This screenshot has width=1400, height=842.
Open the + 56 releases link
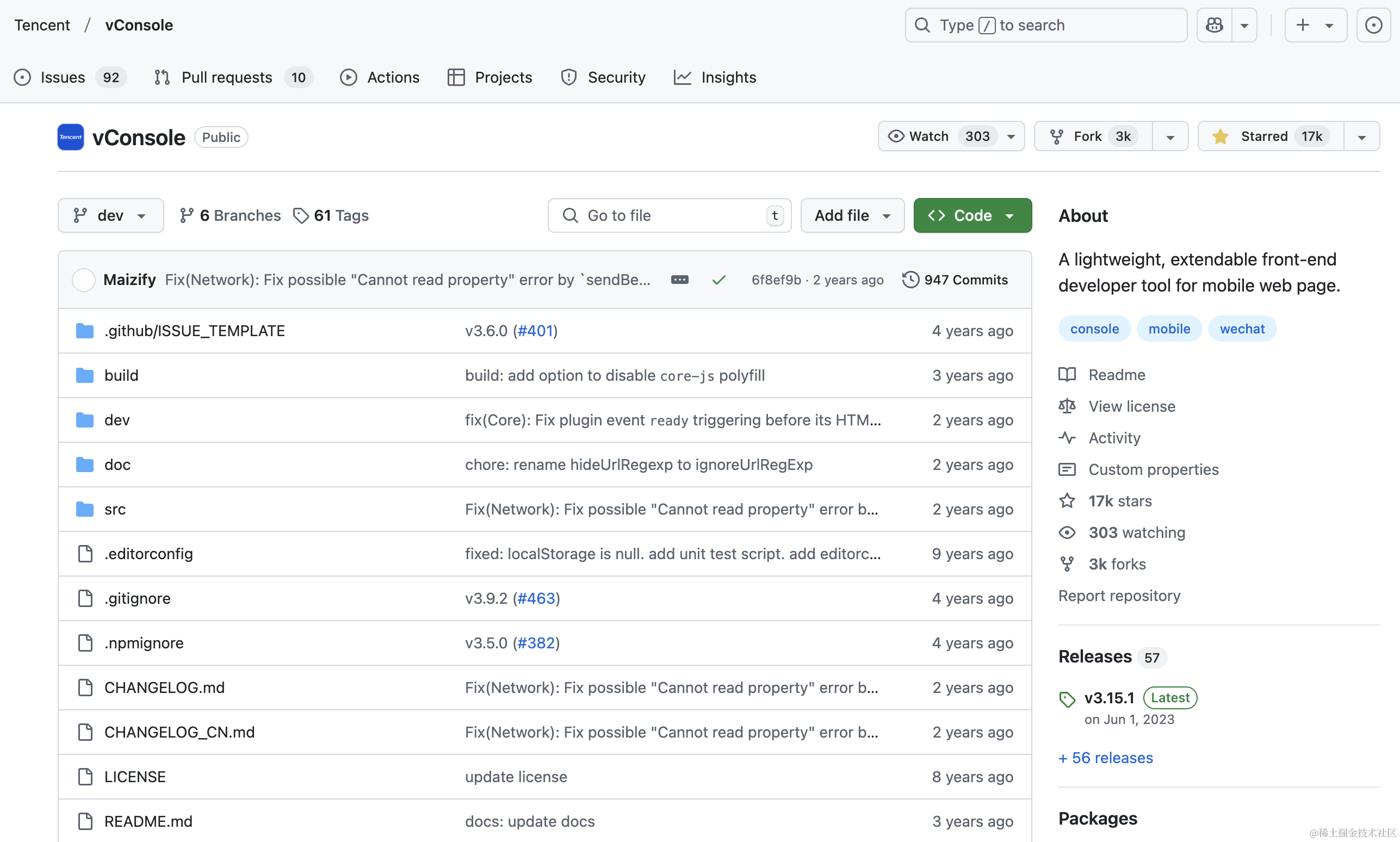[1105, 758]
